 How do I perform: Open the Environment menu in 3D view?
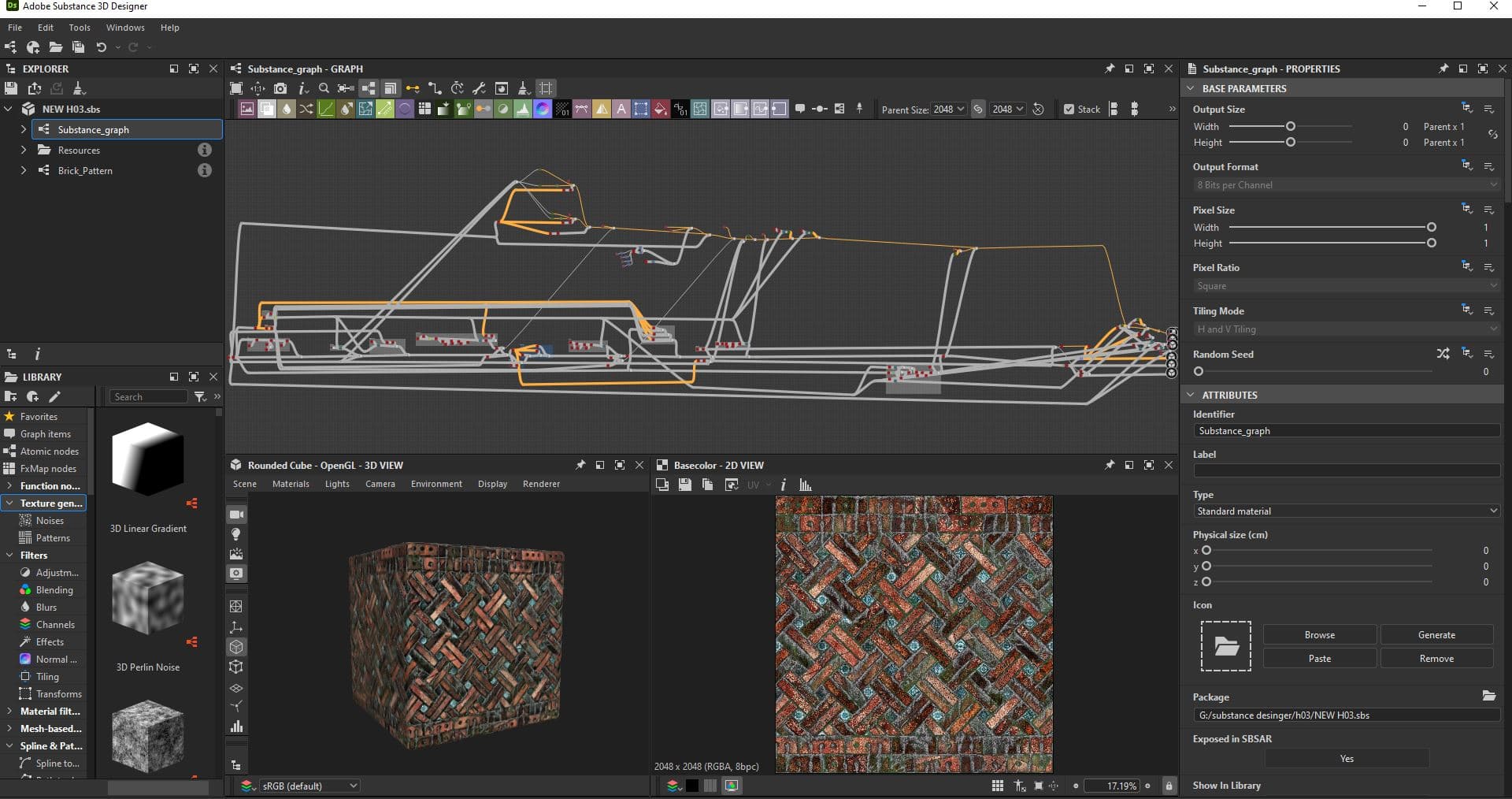[x=436, y=484]
